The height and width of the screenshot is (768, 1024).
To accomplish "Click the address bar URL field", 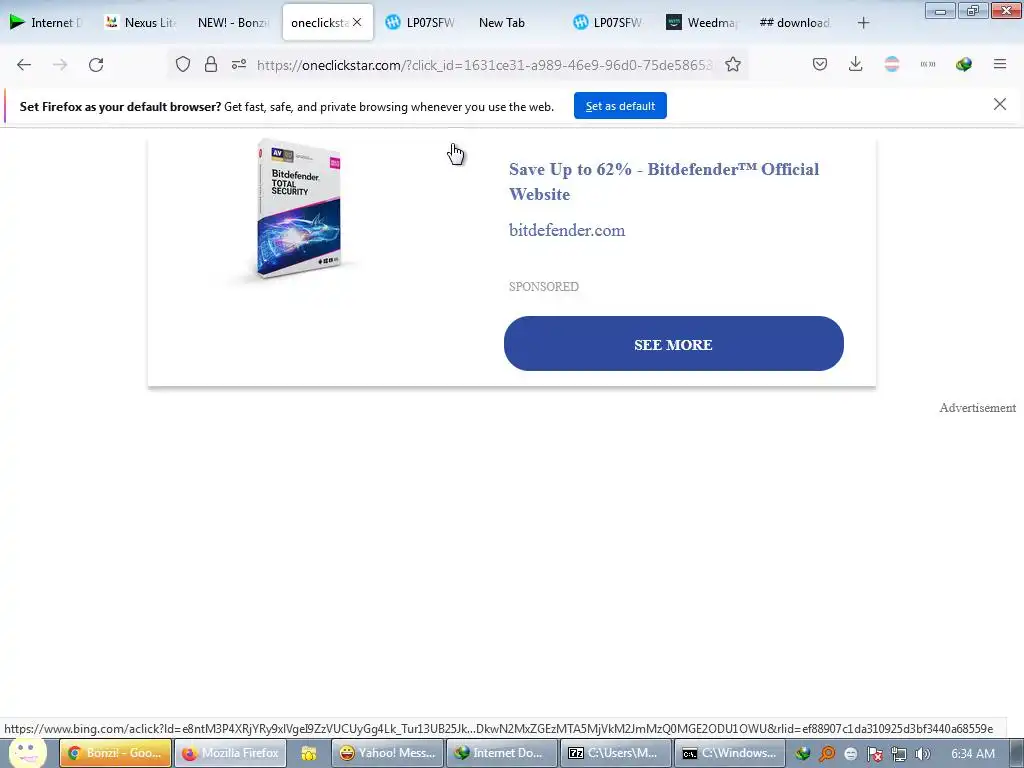I will [x=483, y=65].
